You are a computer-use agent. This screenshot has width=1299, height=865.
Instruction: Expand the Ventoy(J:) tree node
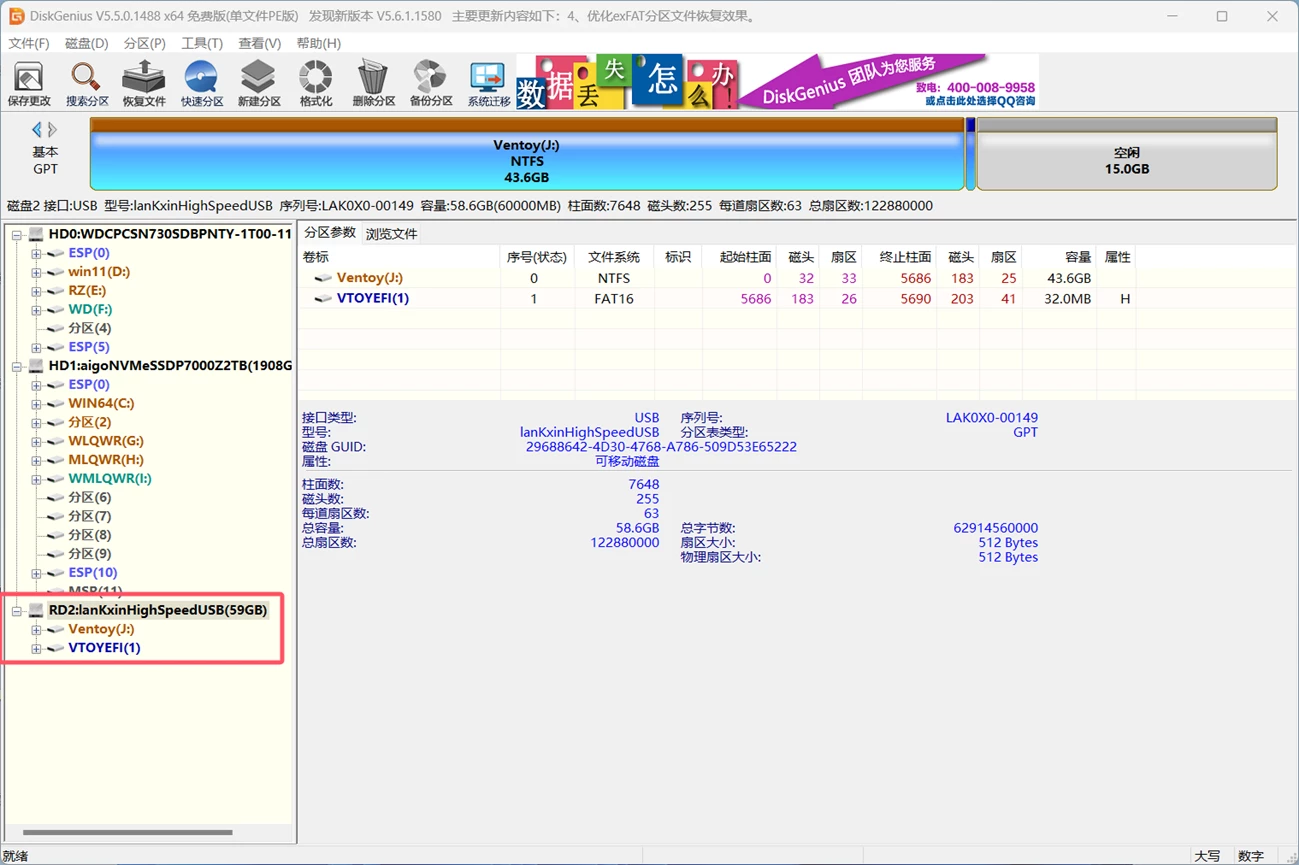tap(36, 630)
